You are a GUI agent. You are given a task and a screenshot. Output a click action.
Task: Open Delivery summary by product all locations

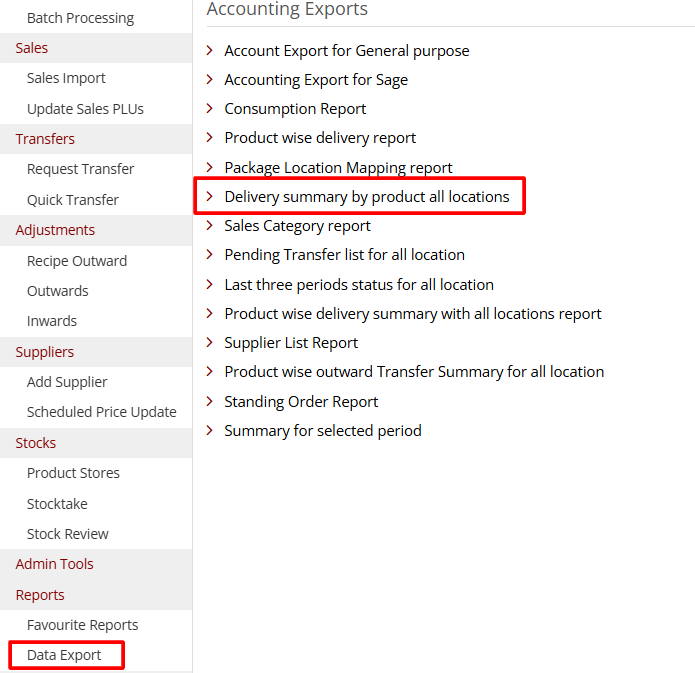[x=366, y=197]
